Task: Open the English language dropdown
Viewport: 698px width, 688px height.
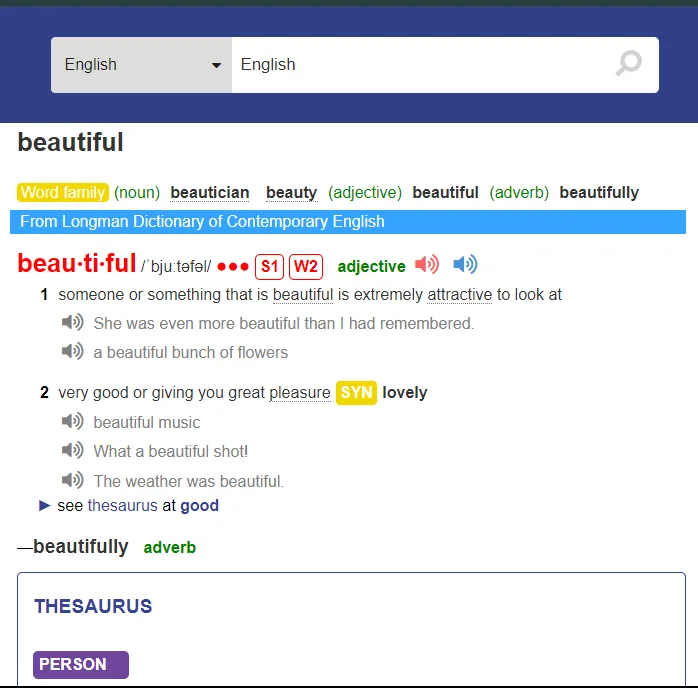Action: pos(141,65)
